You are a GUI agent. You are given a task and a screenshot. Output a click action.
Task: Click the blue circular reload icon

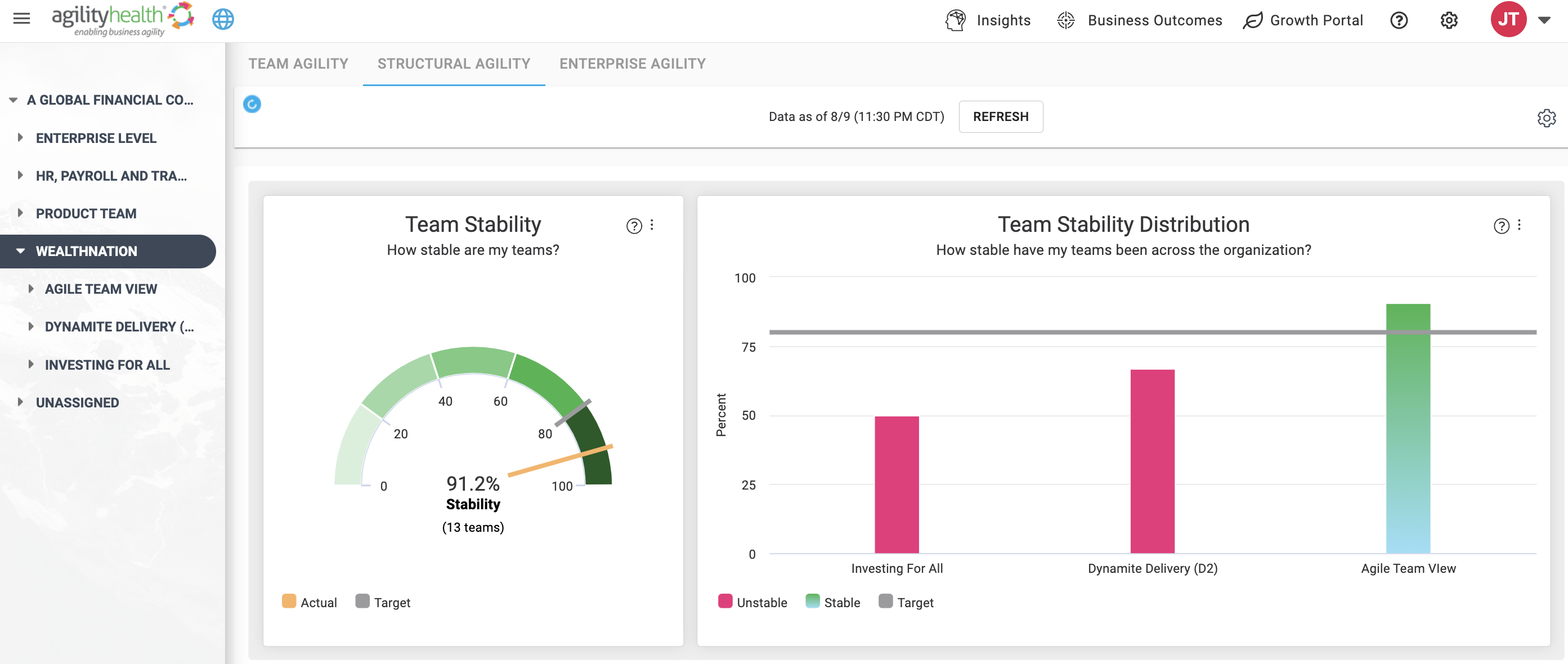(252, 104)
